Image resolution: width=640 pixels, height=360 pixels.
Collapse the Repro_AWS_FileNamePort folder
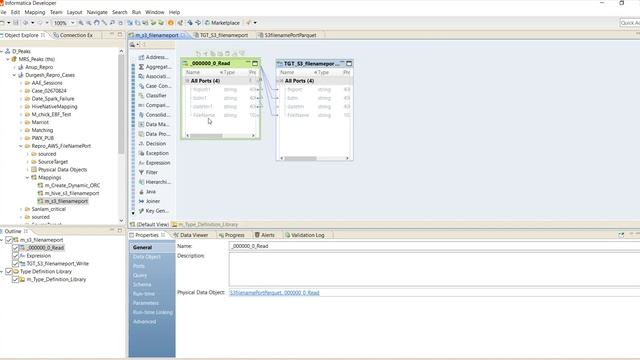(21, 146)
